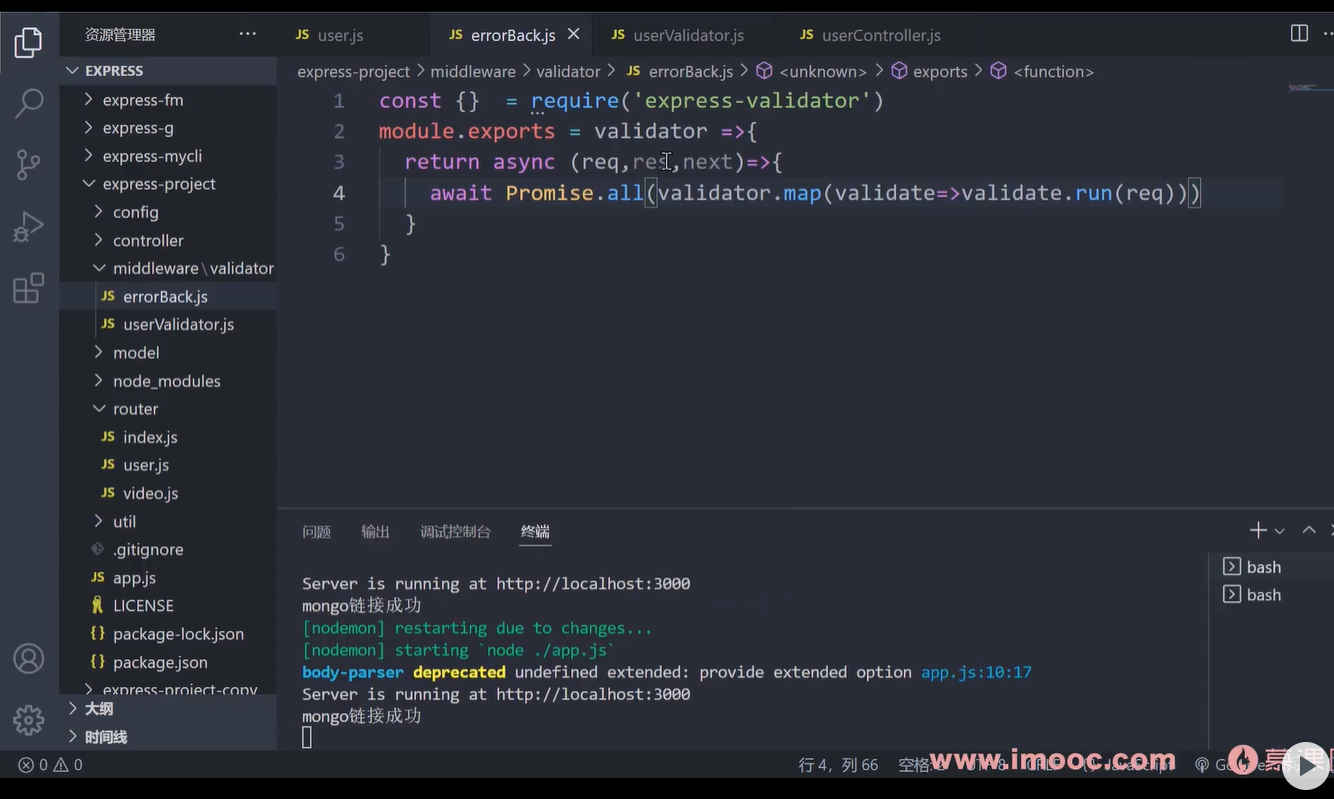1334x799 pixels.
Task: Split the editor to the right
Action: tap(1299, 34)
